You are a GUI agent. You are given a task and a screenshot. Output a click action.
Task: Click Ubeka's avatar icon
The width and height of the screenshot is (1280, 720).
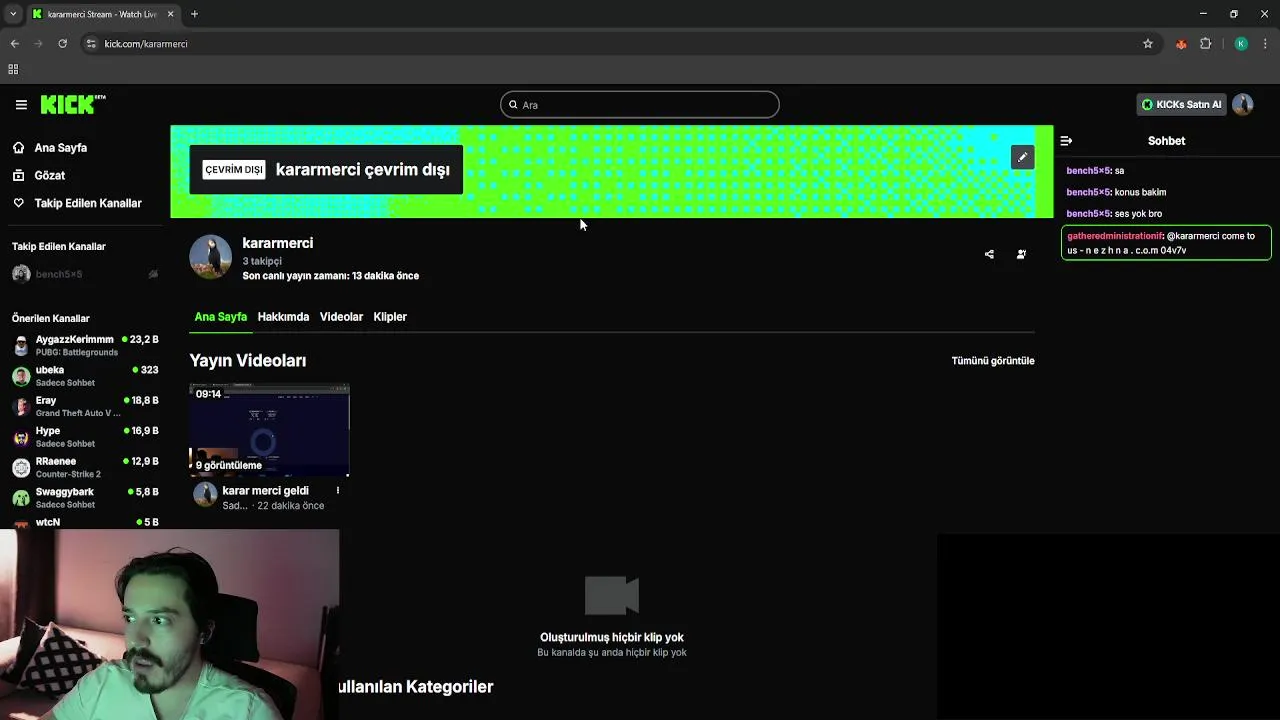(21, 376)
